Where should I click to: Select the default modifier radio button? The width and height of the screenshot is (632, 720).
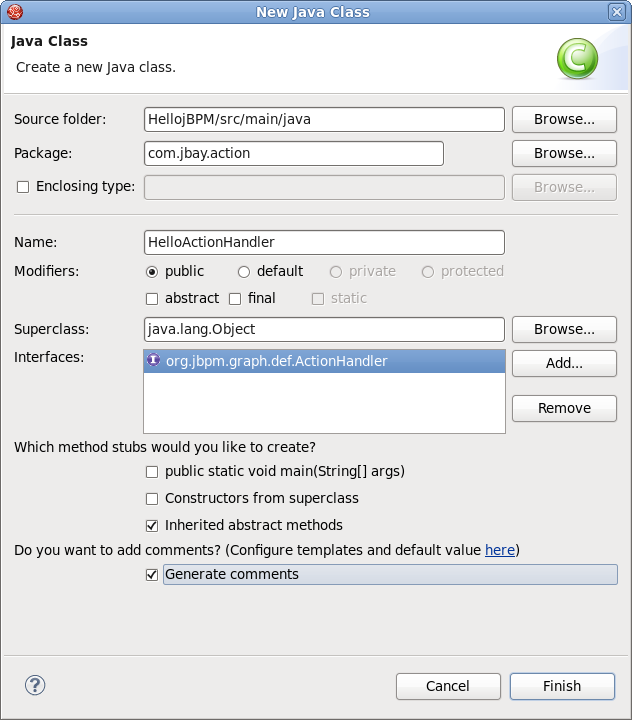click(x=244, y=272)
